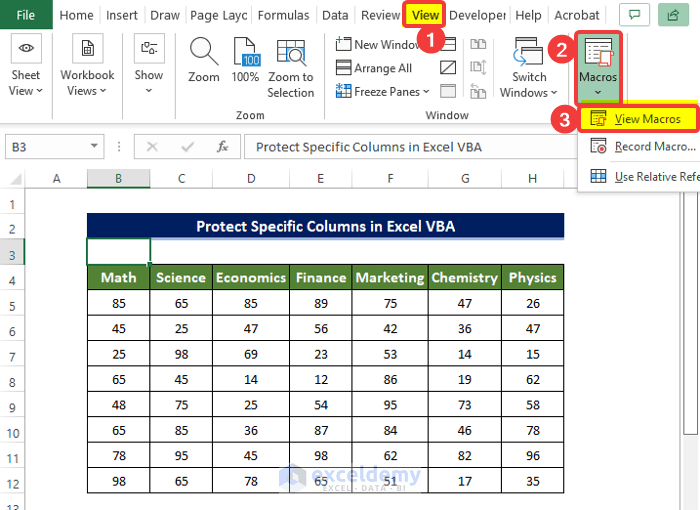The height and width of the screenshot is (510, 700).
Task: Switch to the Insert tab
Action: (121, 15)
